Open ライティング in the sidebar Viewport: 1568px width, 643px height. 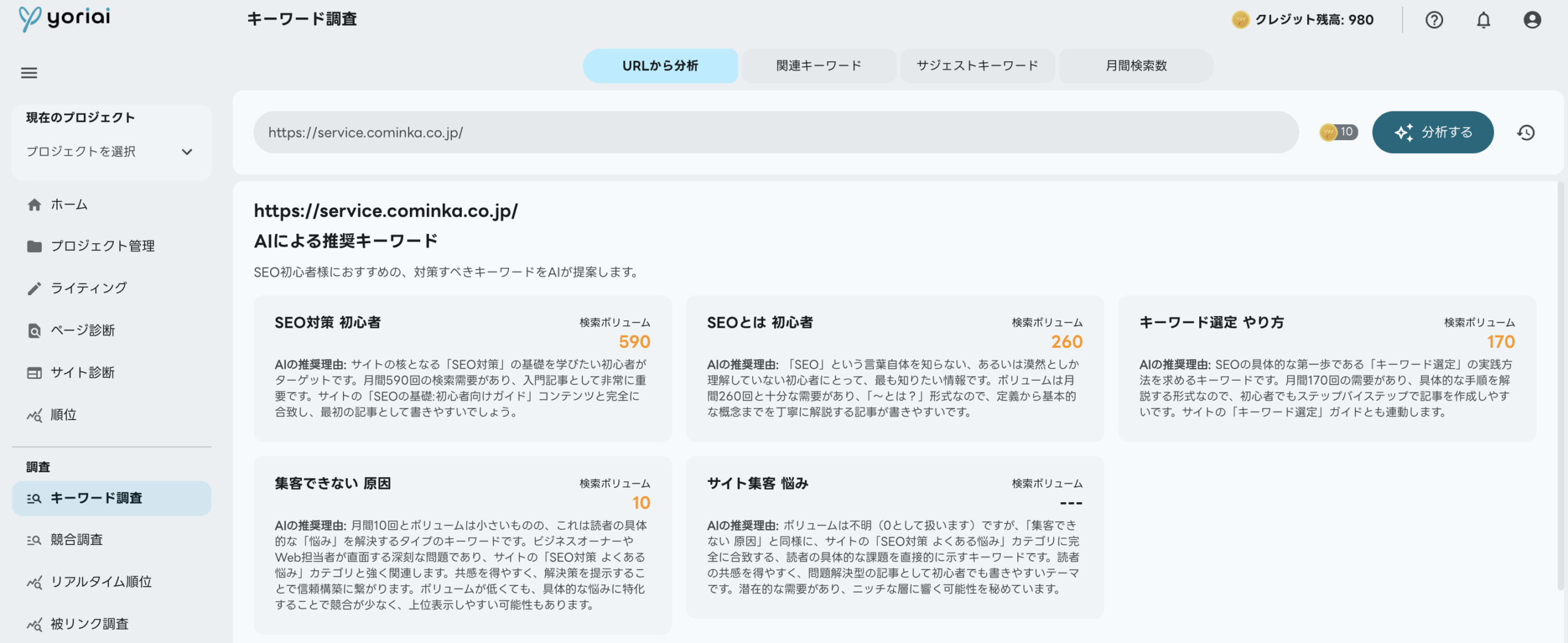pyautogui.click(x=88, y=288)
